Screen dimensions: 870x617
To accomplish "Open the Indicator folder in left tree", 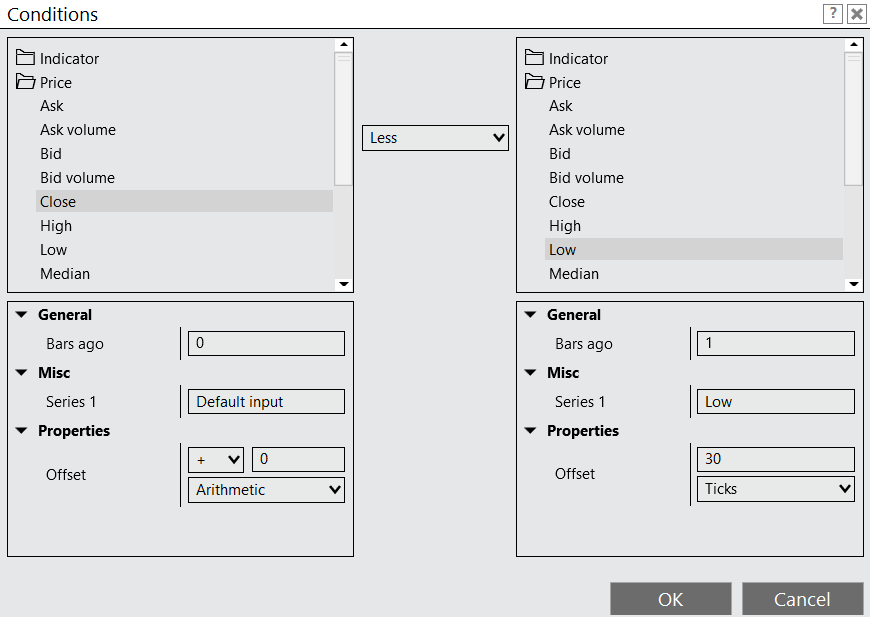I will (25, 58).
